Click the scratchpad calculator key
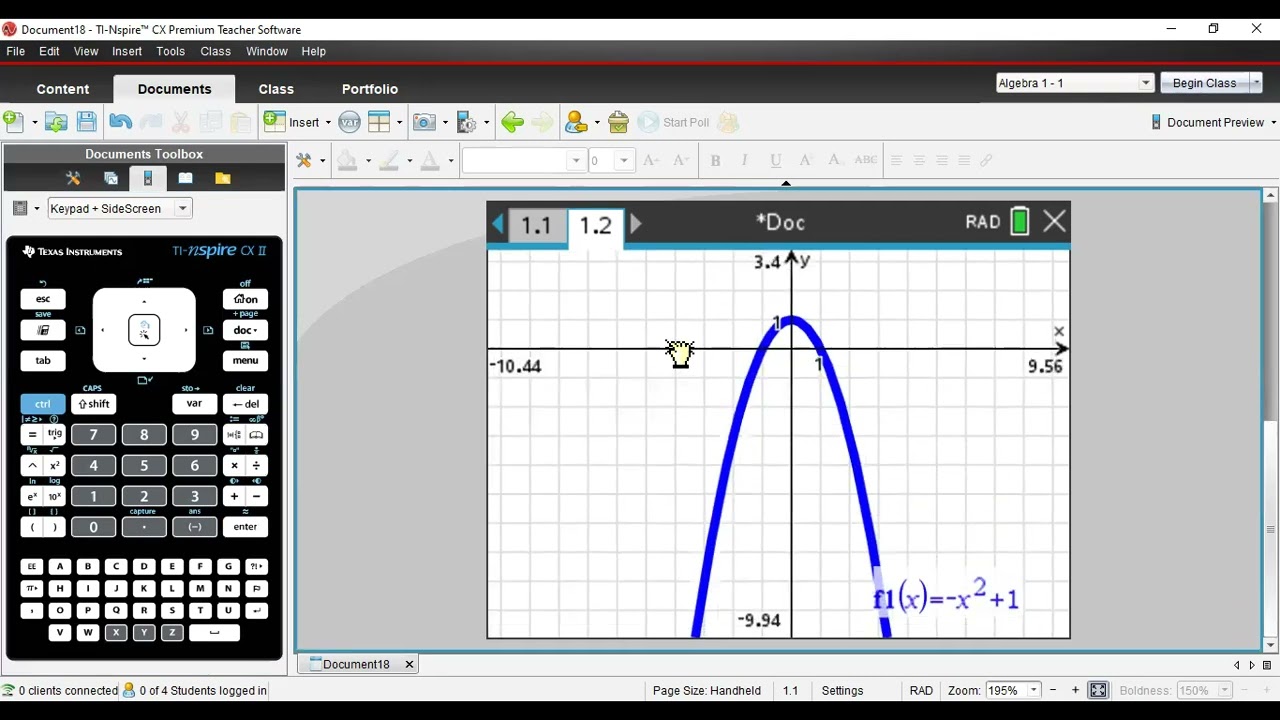 pos(43,330)
